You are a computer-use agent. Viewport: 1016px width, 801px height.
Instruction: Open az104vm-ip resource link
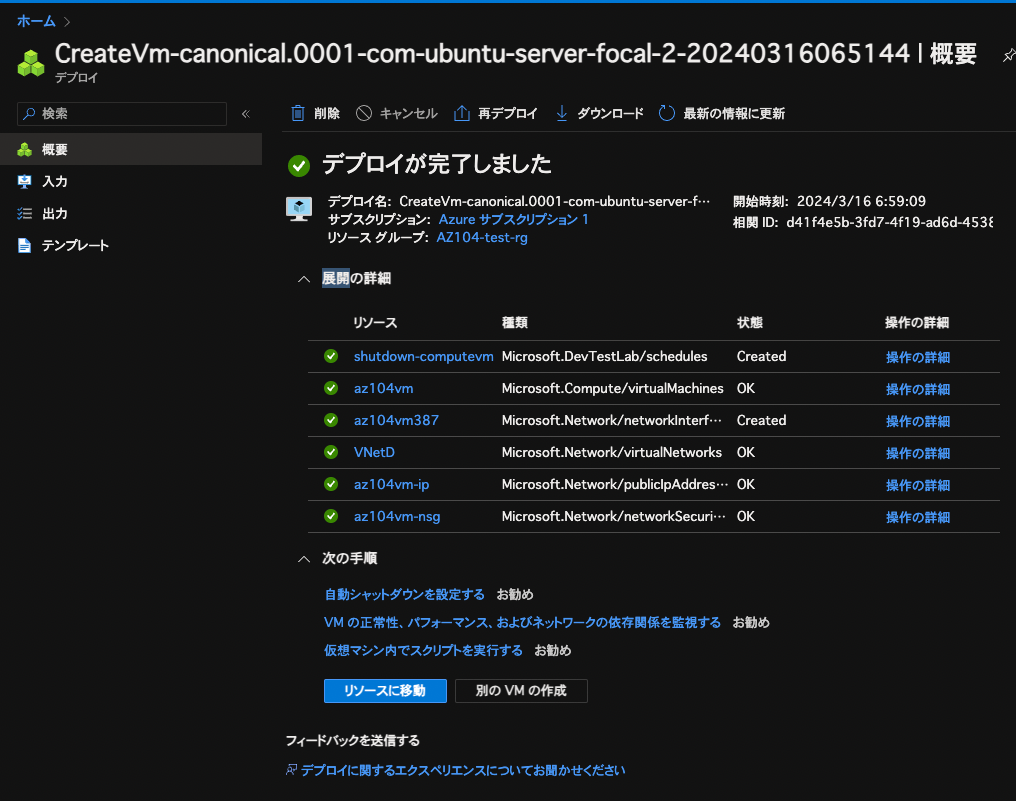tap(391, 484)
